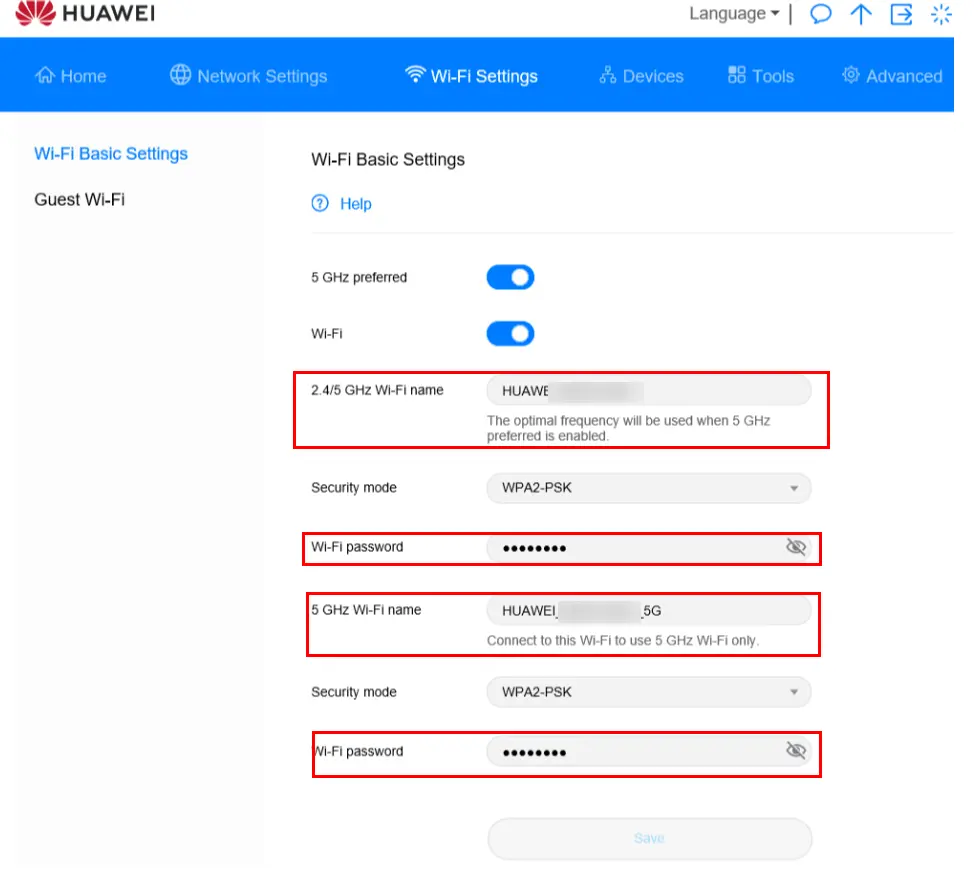Open the Advanced tab
Image resolution: width=978 pixels, height=891 pixels.
point(892,75)
